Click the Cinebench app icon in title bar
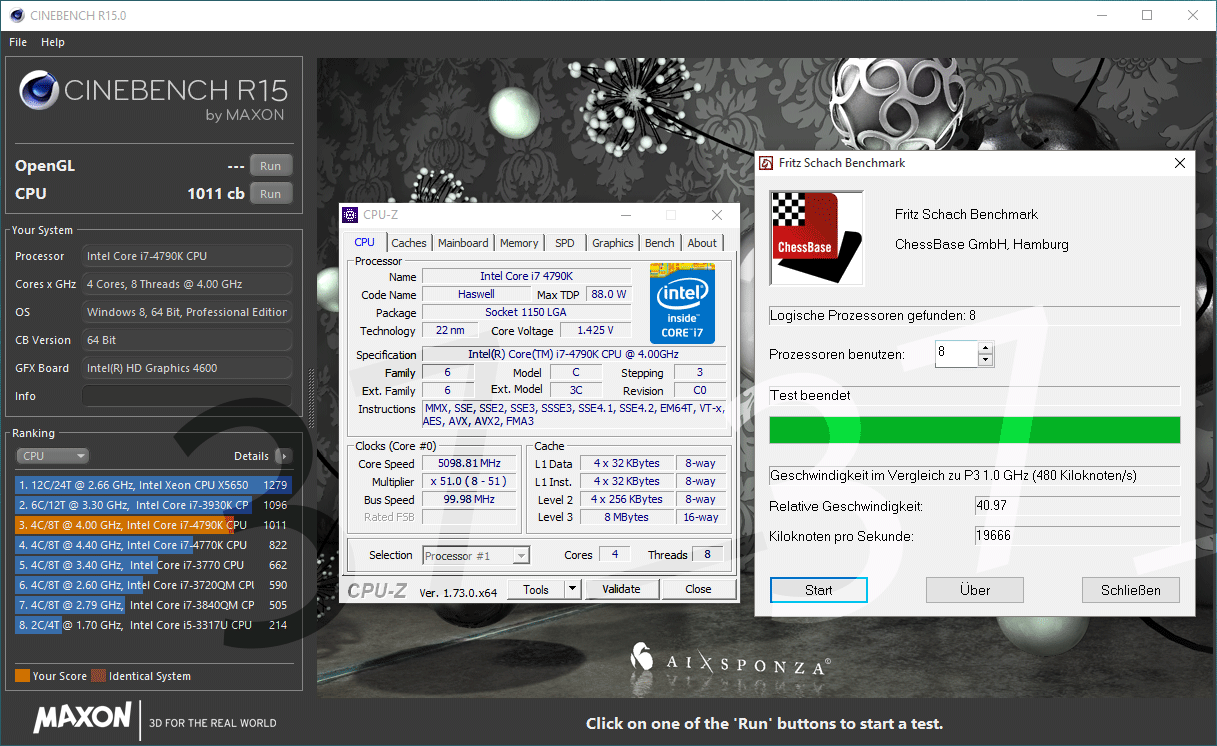The height and width of the screenshot is (746, 1217). [x=15, y=15]
